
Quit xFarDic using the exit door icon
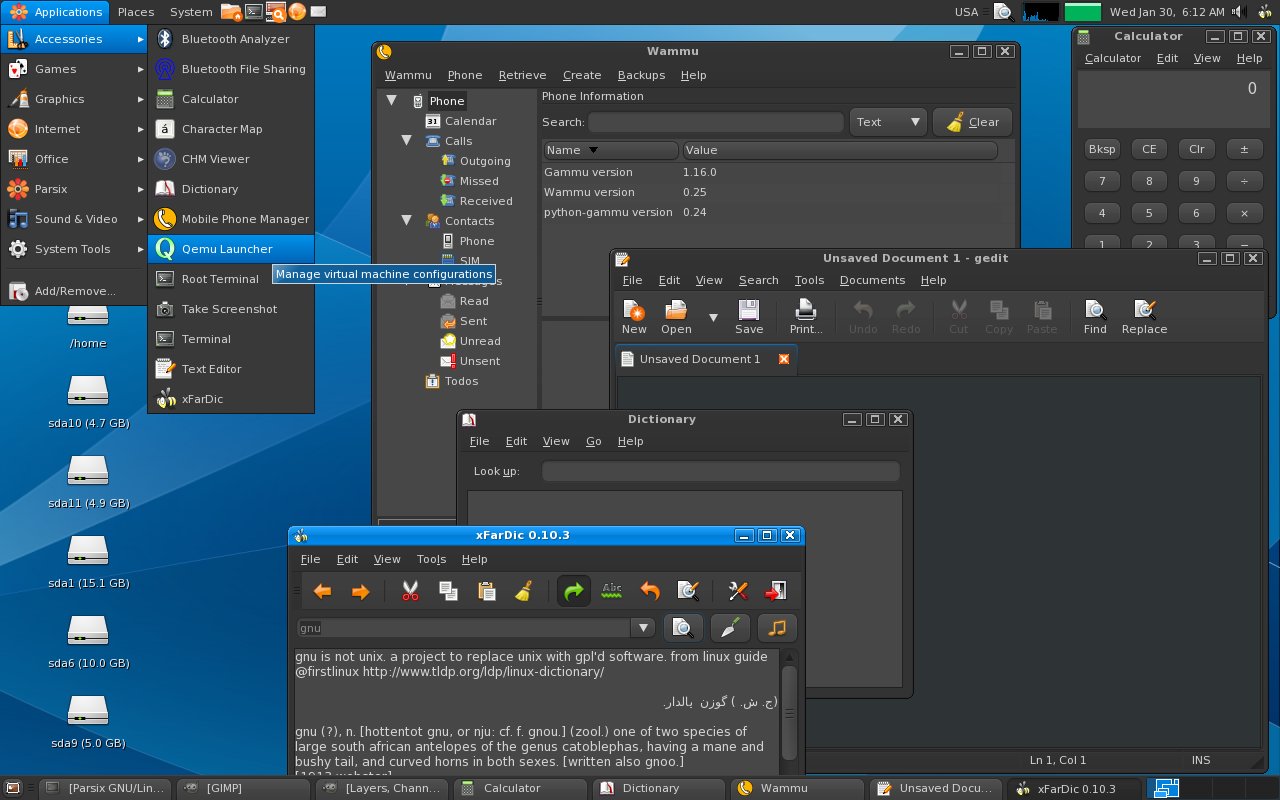pyautogui.click(x=776, y=592)
